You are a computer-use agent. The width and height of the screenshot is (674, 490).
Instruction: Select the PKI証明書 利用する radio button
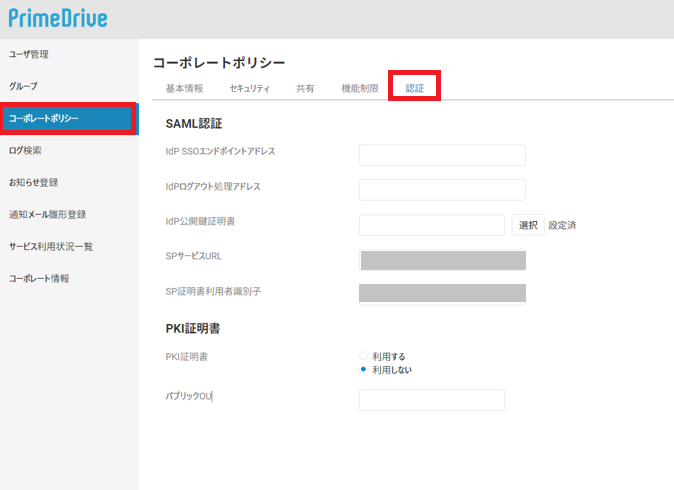pos(364,356)
